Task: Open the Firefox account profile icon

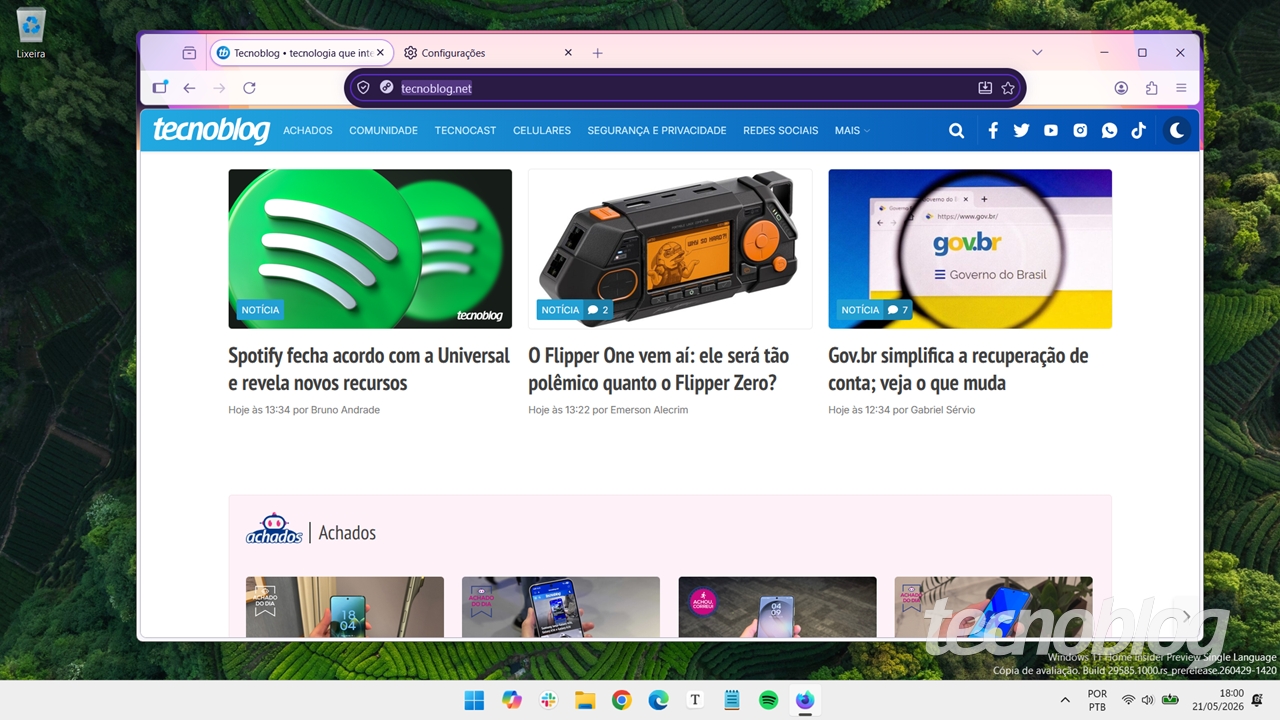Action: point(1121,88)
